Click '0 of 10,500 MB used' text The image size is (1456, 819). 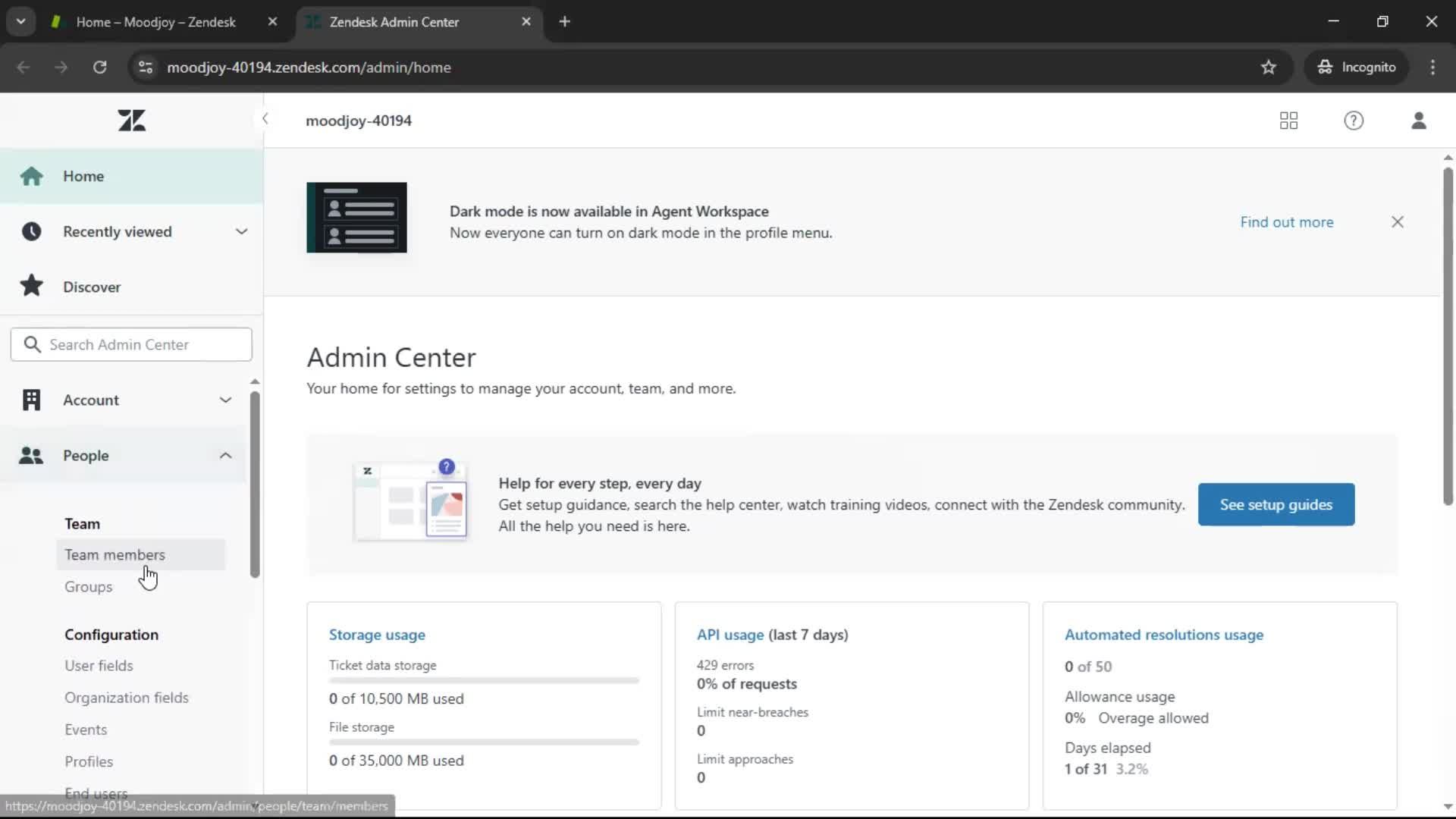coord(396,698)
